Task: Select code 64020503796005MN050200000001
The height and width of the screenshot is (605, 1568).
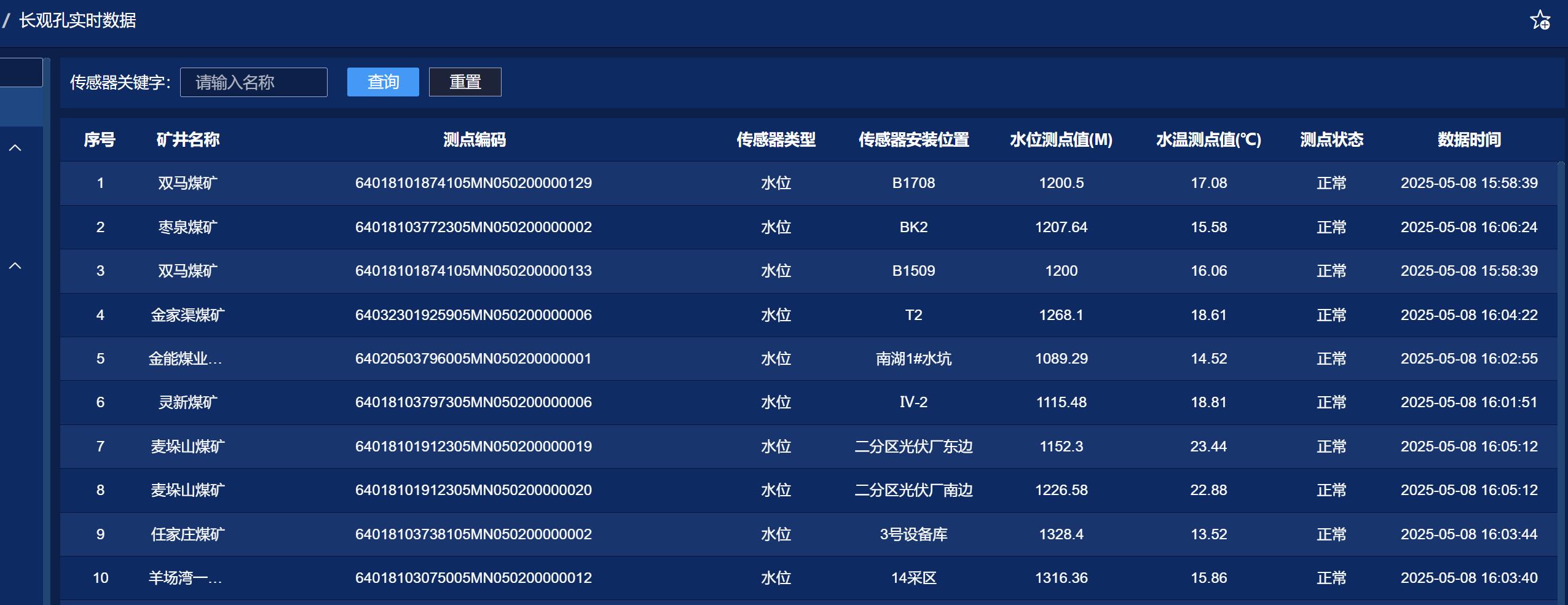Action: (x=474, y=359)
